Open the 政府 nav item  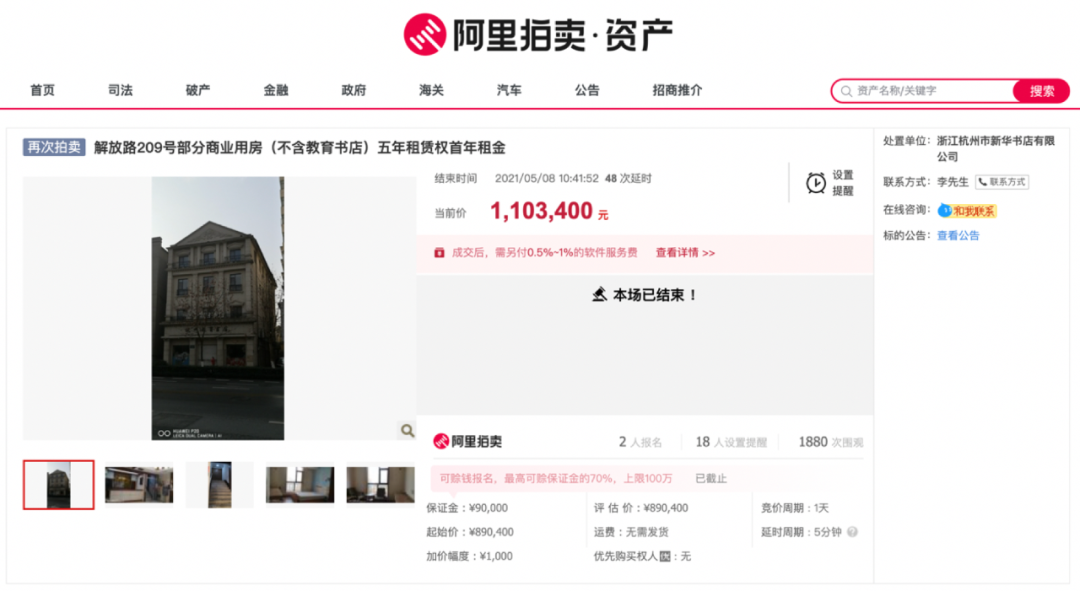353,90
